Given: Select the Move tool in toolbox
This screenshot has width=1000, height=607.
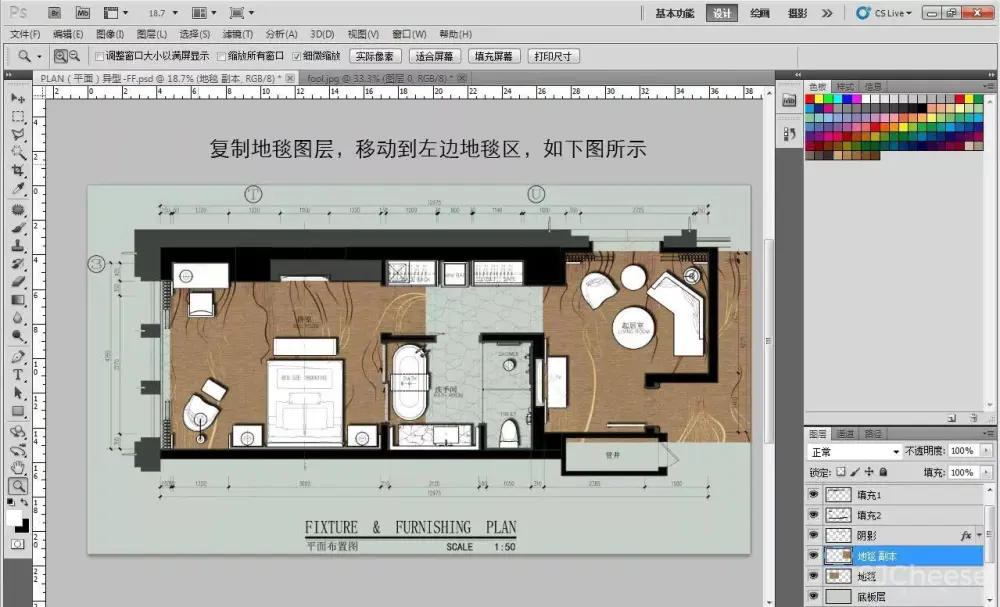Looking at the screenshot, I should pos(18,98).
